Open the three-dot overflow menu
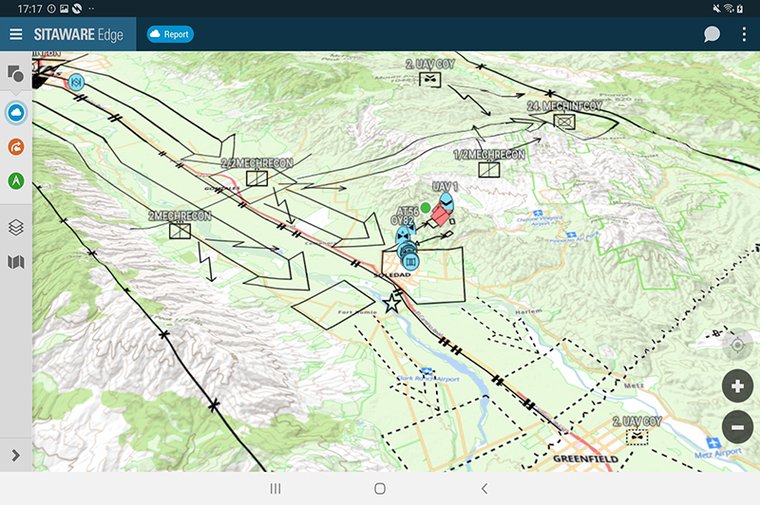Viewport: 760px width, 505px height. 744,34
